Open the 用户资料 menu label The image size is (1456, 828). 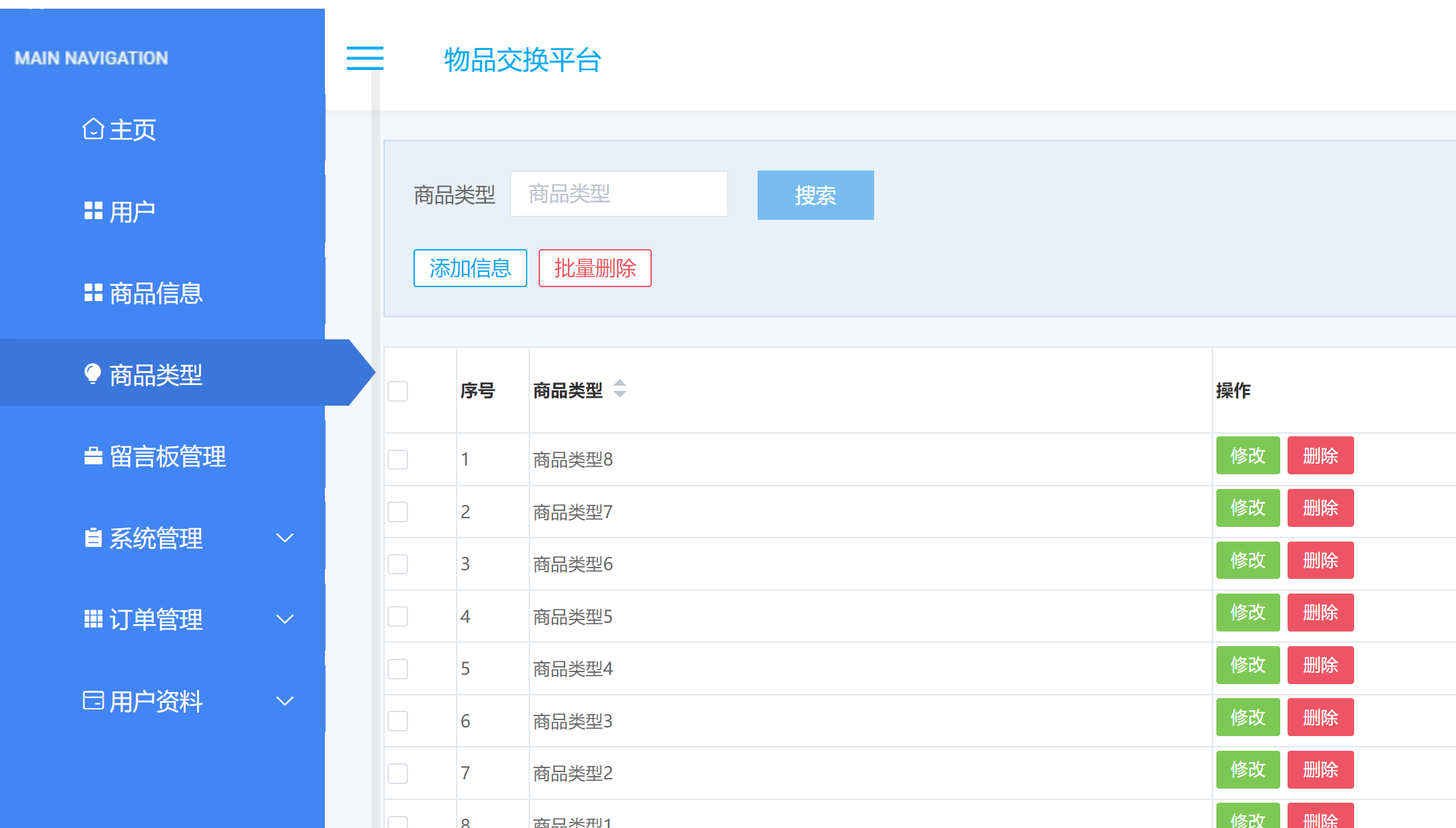156,701
